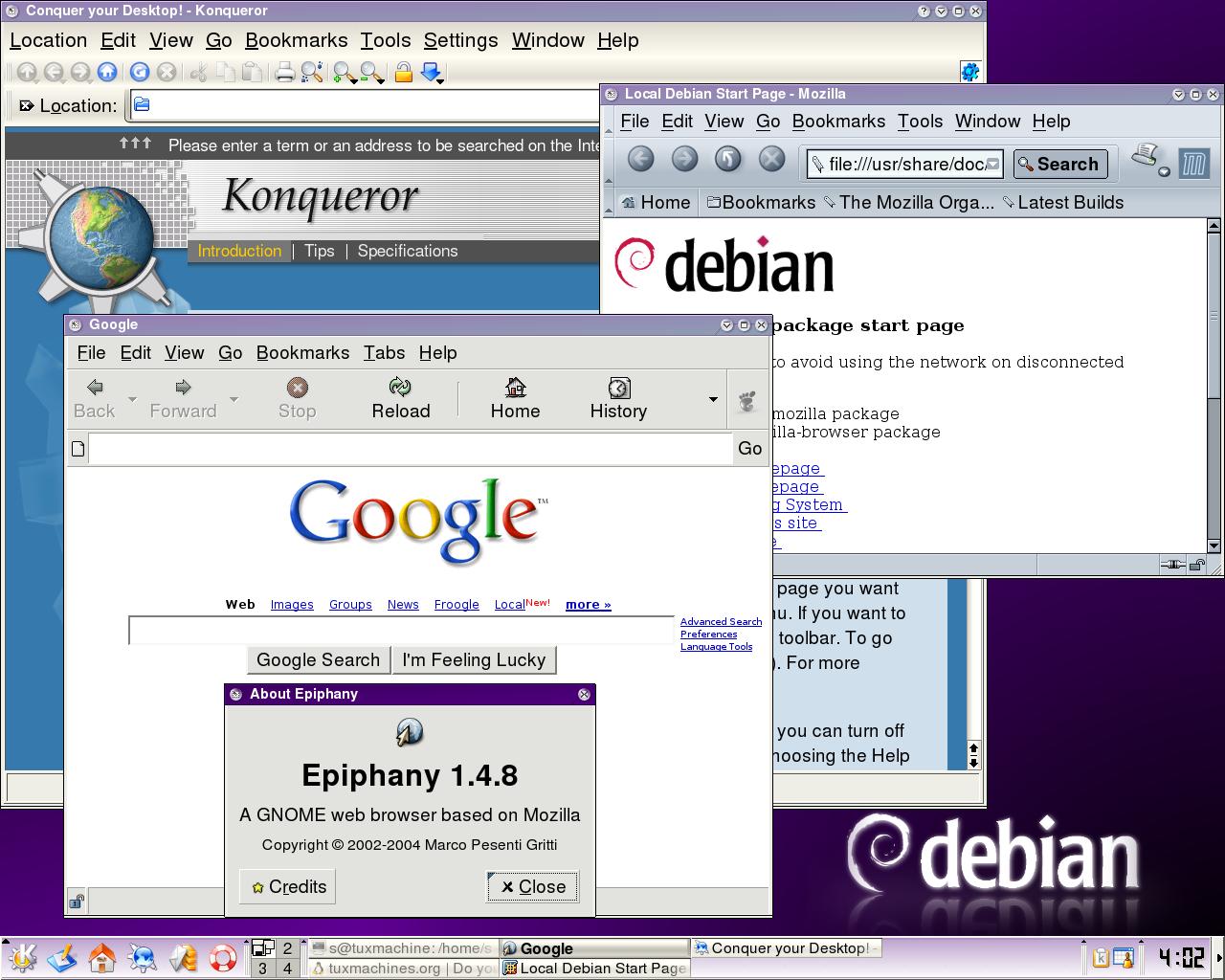This screenshot has height=980, width=1225.
Task: Click Mozilla's Reload button
Action: (x=728, y=160)
